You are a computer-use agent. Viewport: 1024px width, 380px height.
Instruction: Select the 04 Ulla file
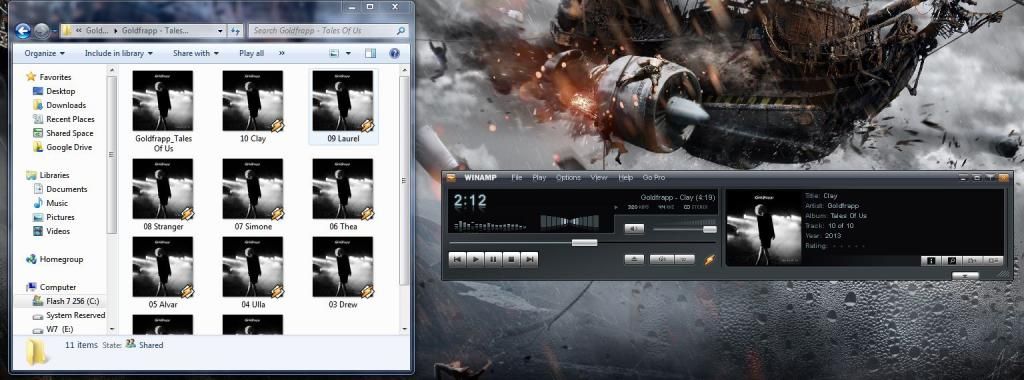[253, 272]
